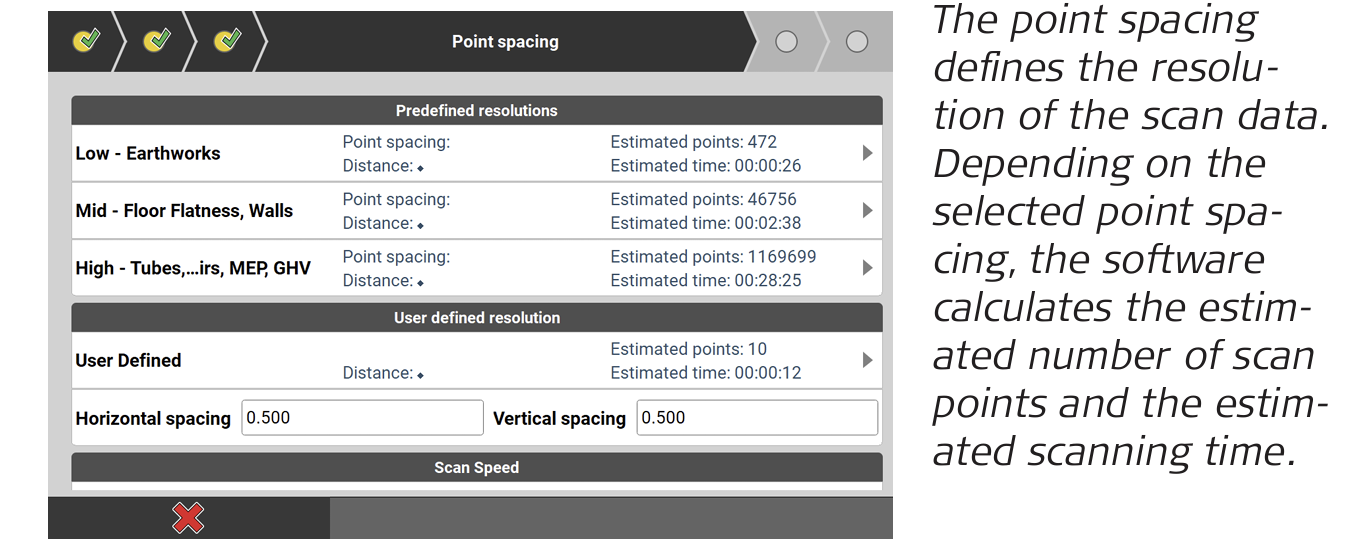Screen dimensions: 1354x550
Task: Select Low - Earthworks resolution
Action: coord(148,153)
